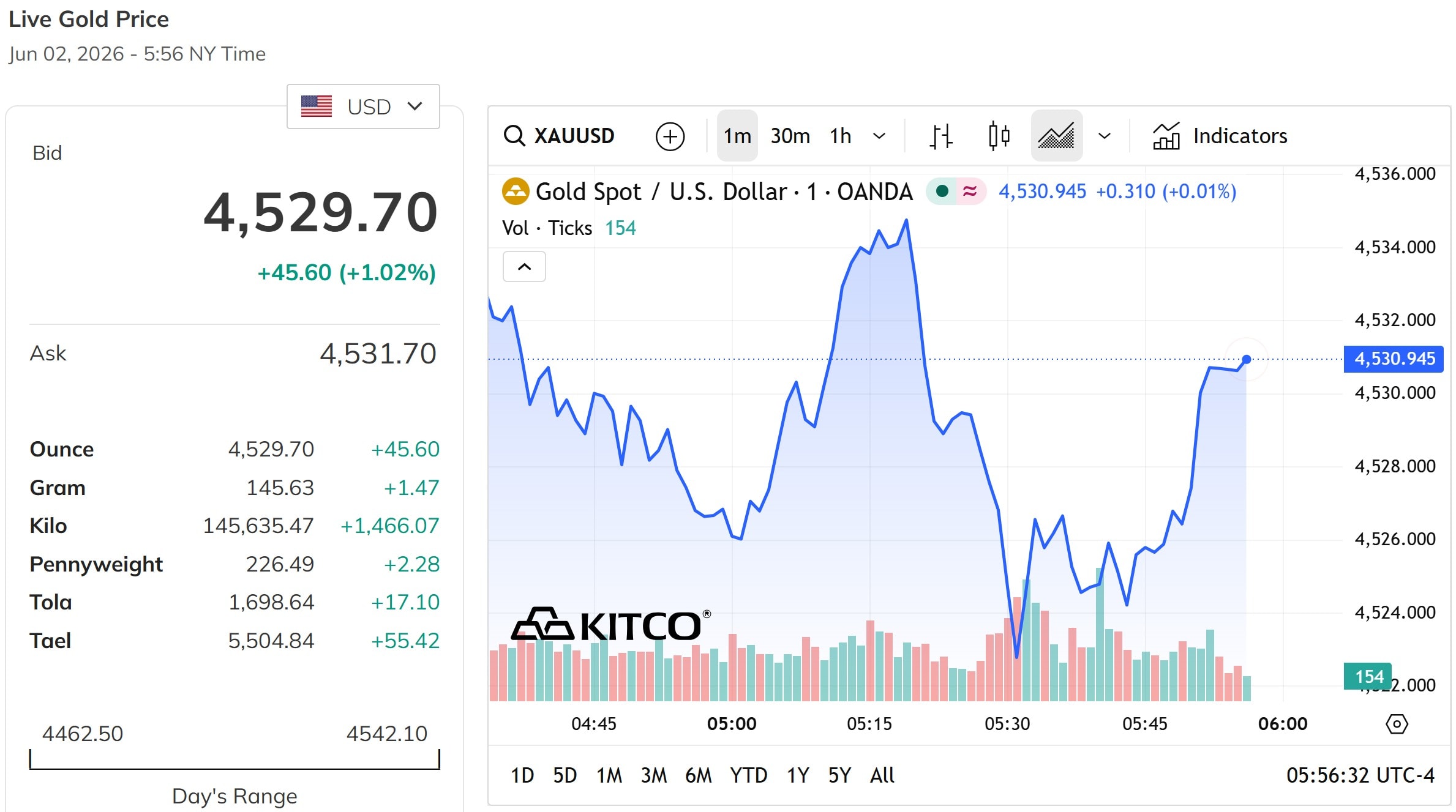
Task: Switch to the bars chart style icon
Action: tap(941, 136)
